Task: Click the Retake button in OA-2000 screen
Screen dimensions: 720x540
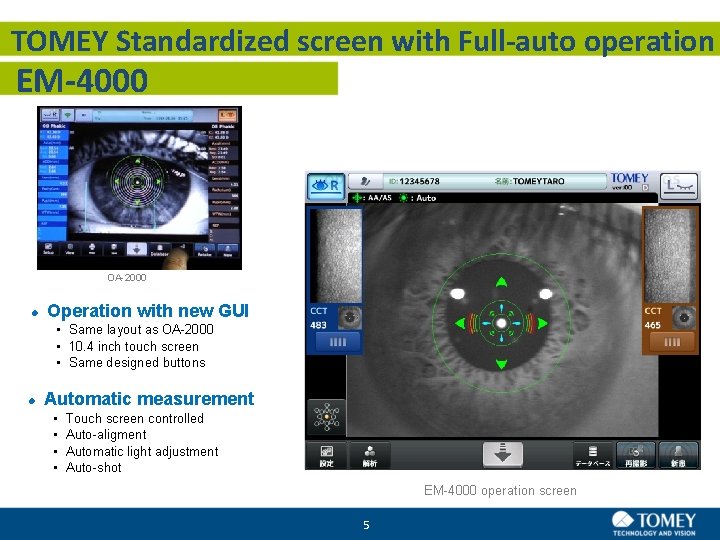Action: pos(204,250)
